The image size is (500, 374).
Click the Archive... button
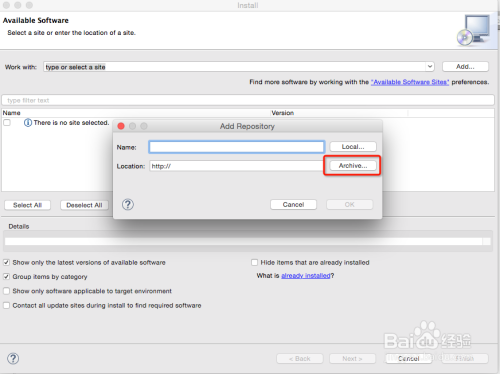pyautogui.click(x=353, y=166)
